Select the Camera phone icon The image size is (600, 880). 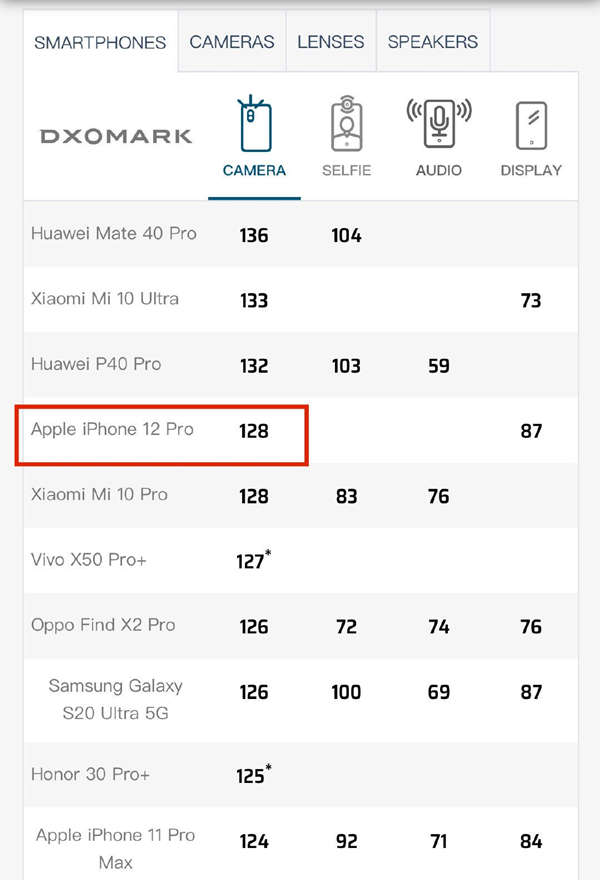click(x=254, y=123)
